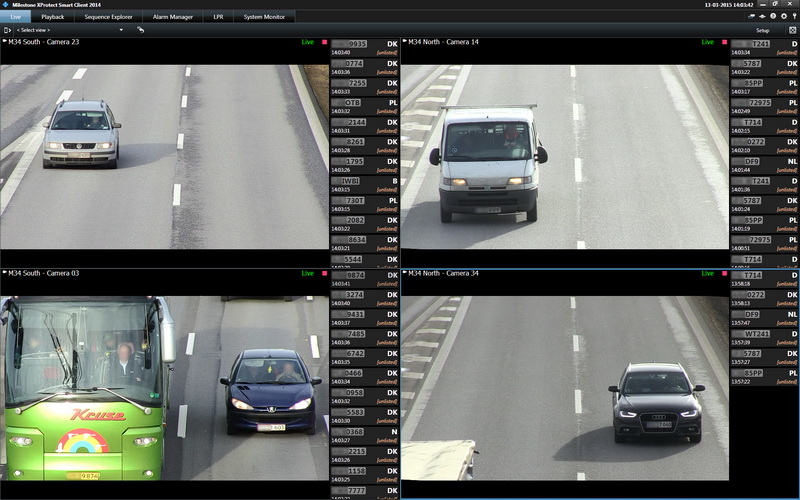Open the help question mark icon

772,17
